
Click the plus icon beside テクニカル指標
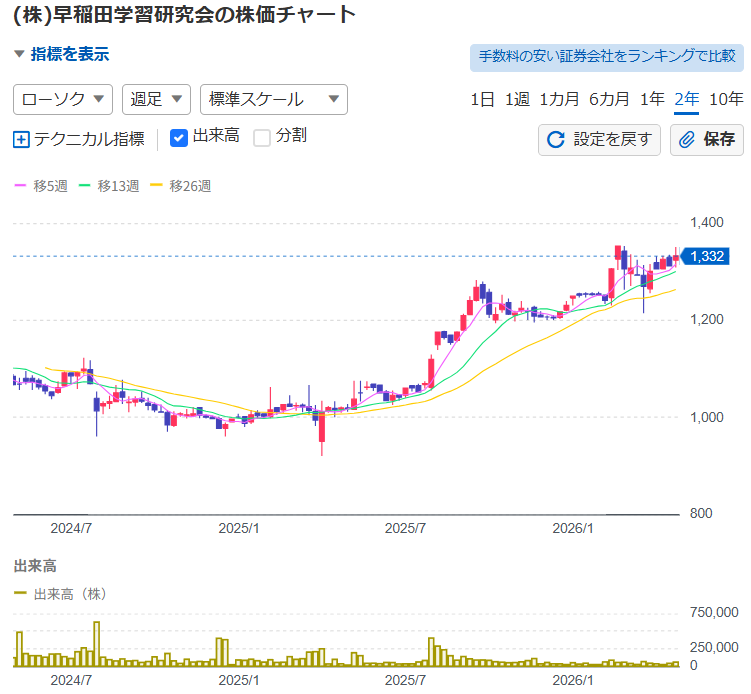click(x=21, y=140)
